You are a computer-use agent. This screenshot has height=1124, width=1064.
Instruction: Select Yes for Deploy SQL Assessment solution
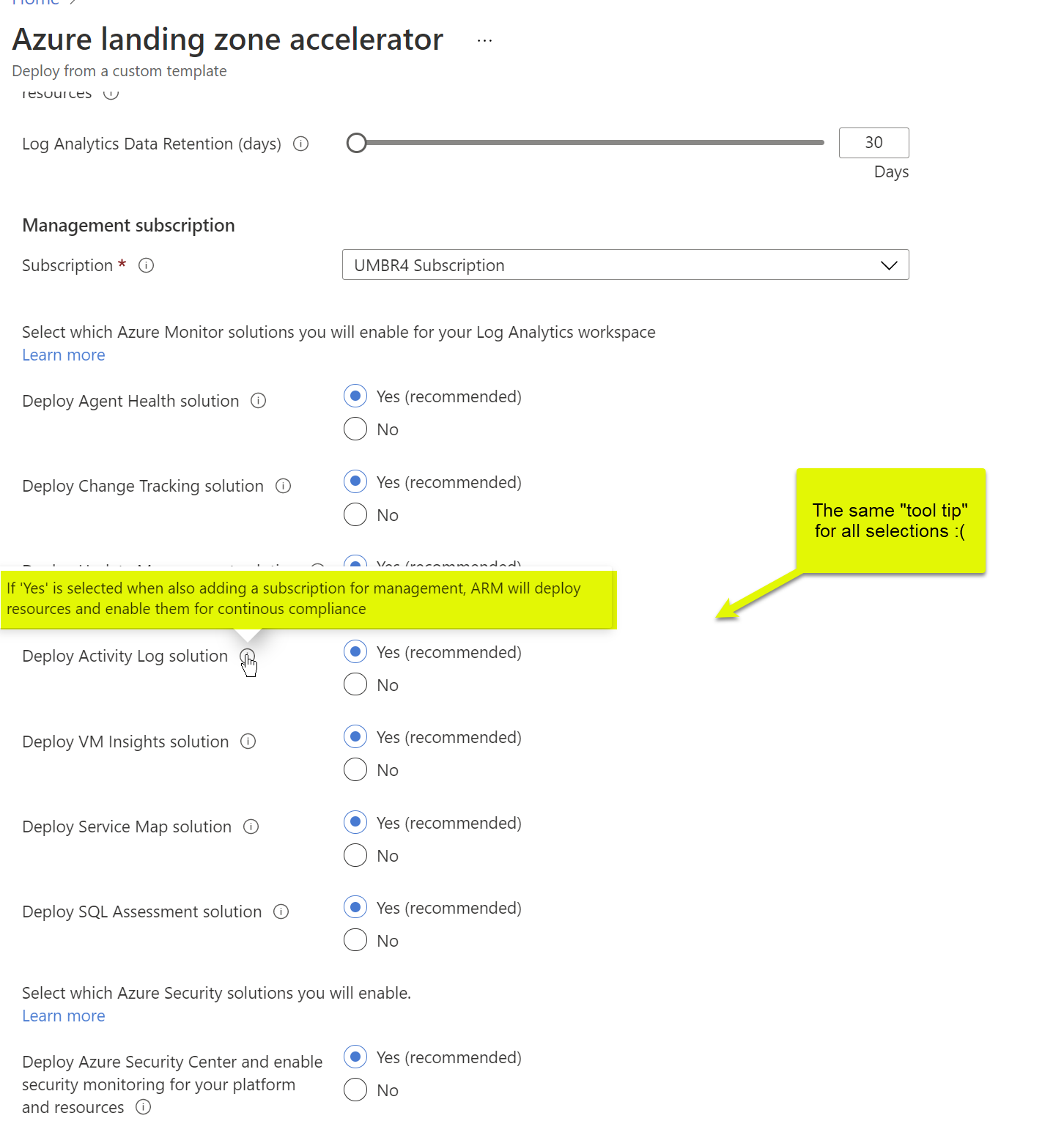click(x=355, y=907)
